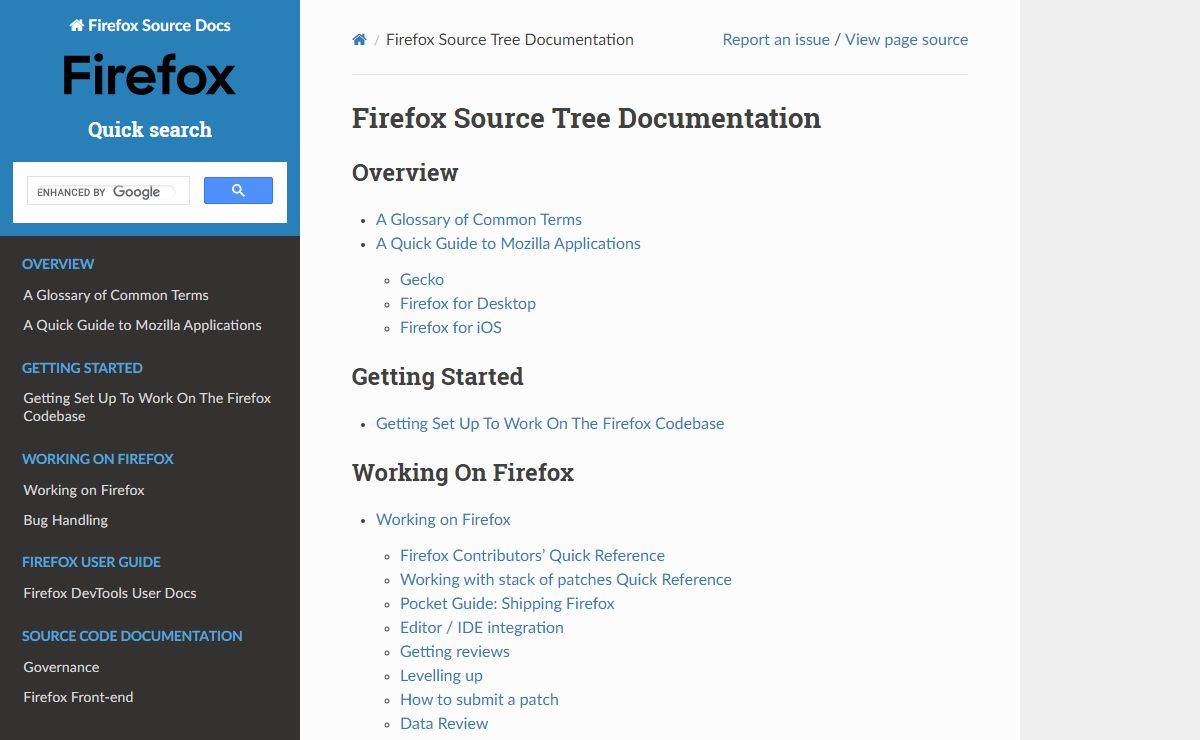Open Firefox DevTools User Docs sidebar item
1200x740 pixels.
pos(110,593)
